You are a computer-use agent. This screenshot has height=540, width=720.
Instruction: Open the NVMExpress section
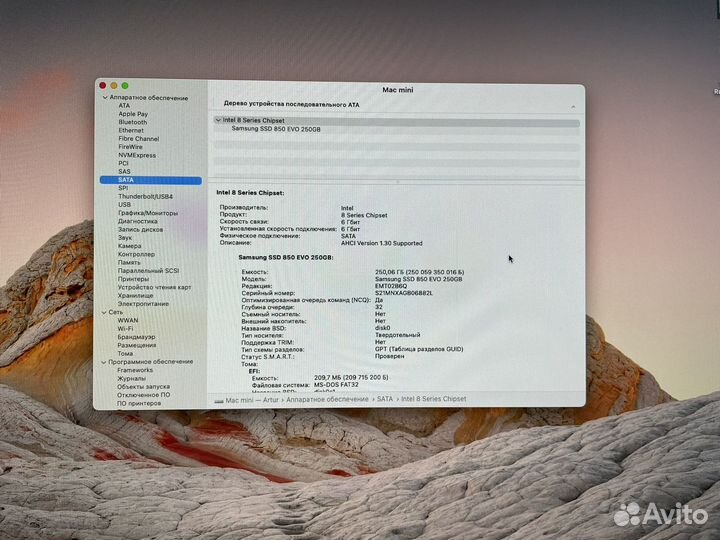[x=137, y=155]
